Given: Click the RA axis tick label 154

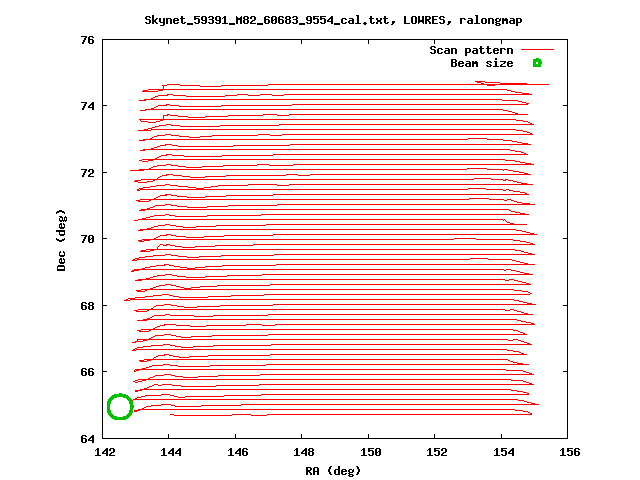Looking at the screenshot, I should tap(504, 452).
